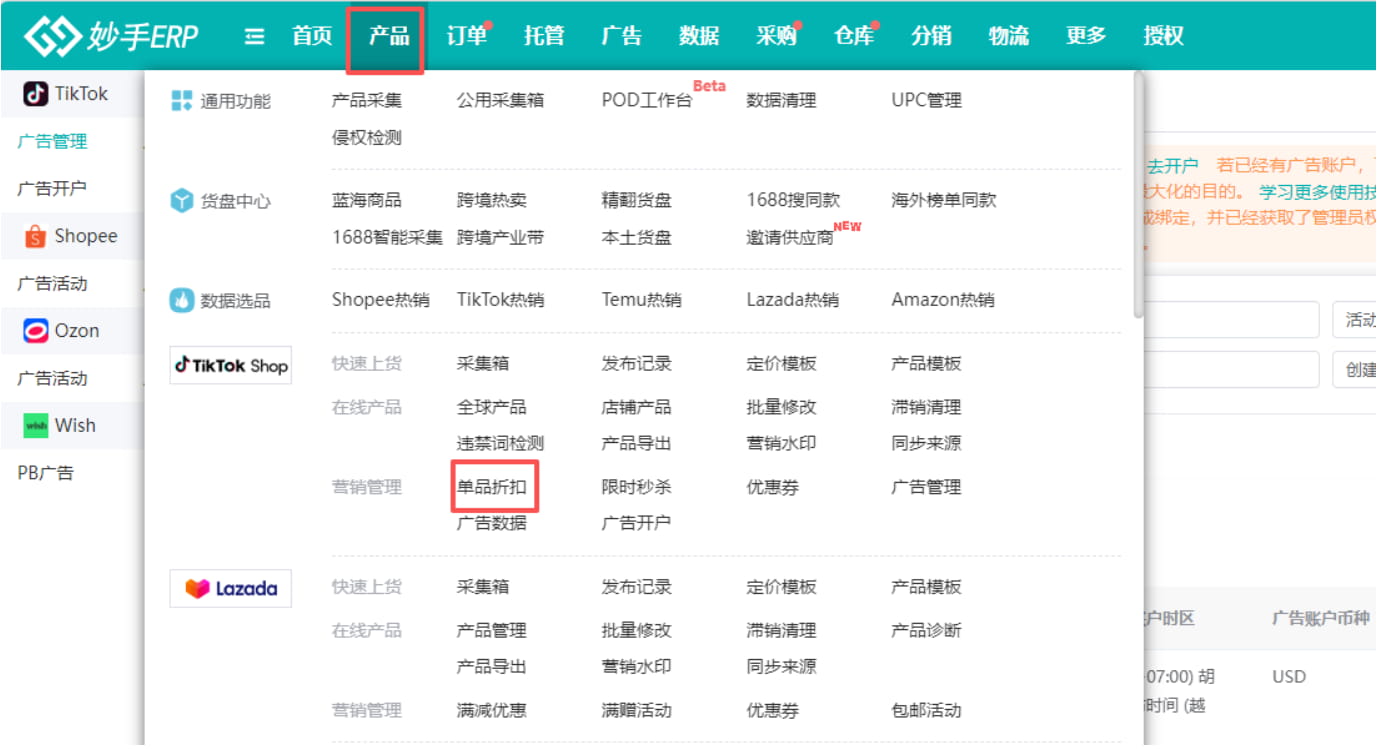Image resolution: width=1380 pixels, height=749 pixels.
Task: Open 跨境热卖
Action: (492, 200)
